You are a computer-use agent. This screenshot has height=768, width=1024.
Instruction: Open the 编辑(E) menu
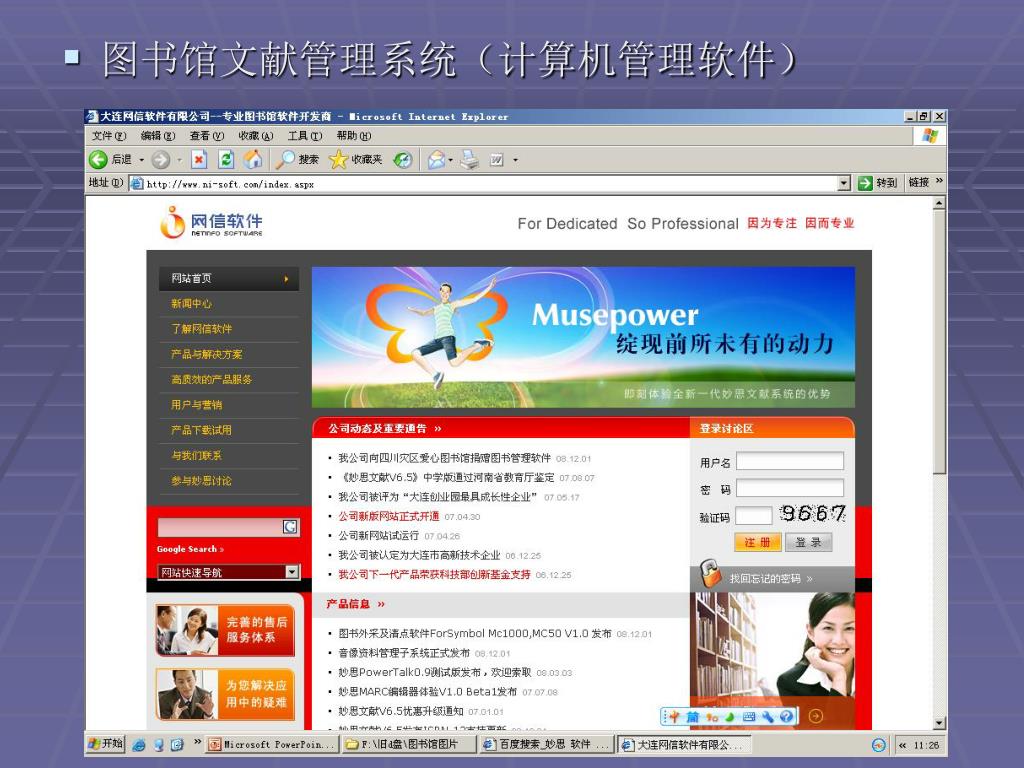[x=157, y=136]
